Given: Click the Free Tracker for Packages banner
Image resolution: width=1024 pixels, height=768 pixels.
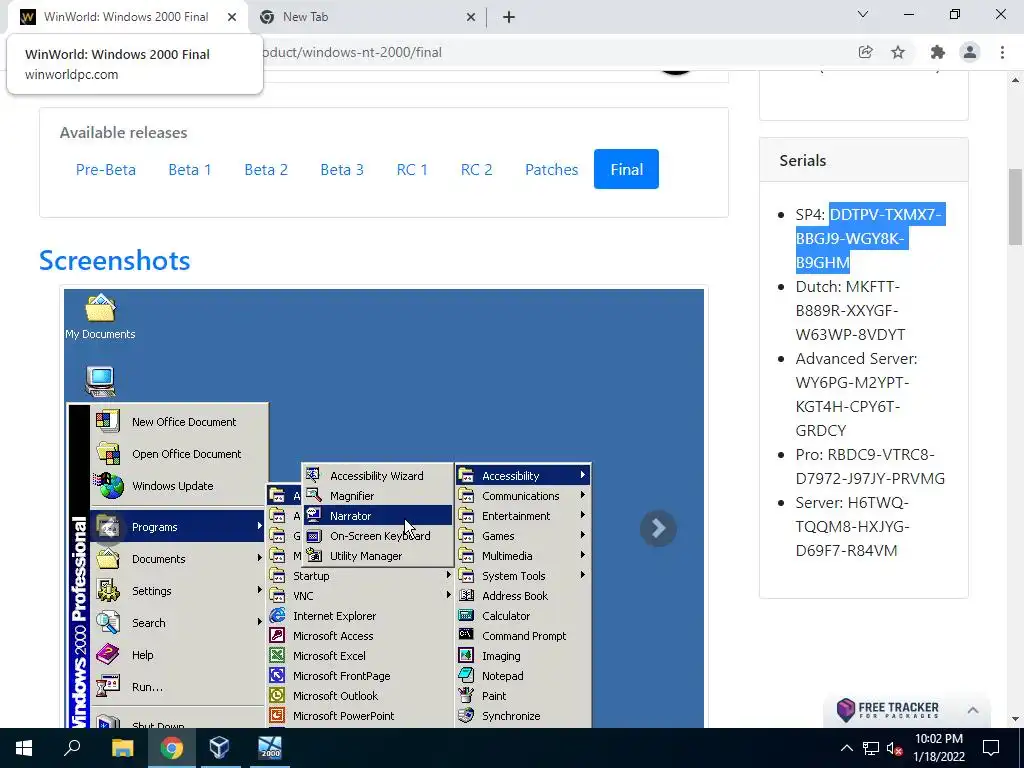Looking at the screenshot, I should click(889, 710).
